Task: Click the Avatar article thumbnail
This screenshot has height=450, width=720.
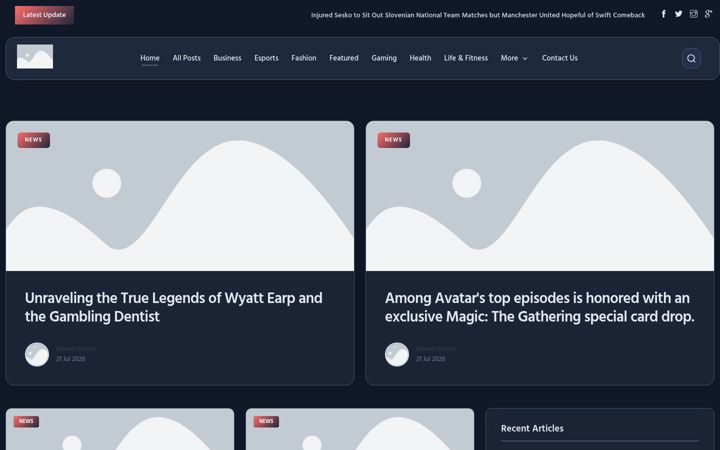Action: coord(540,196)
